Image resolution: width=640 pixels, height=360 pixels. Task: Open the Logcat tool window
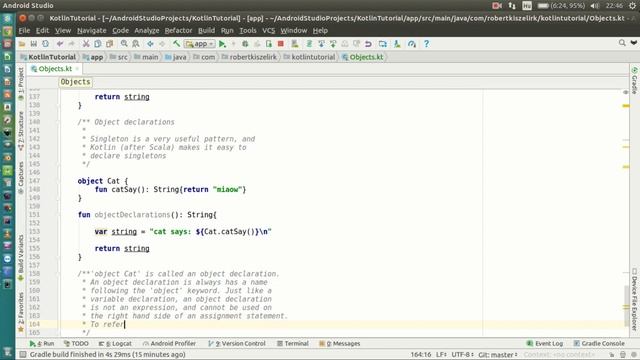click(115, 344)
